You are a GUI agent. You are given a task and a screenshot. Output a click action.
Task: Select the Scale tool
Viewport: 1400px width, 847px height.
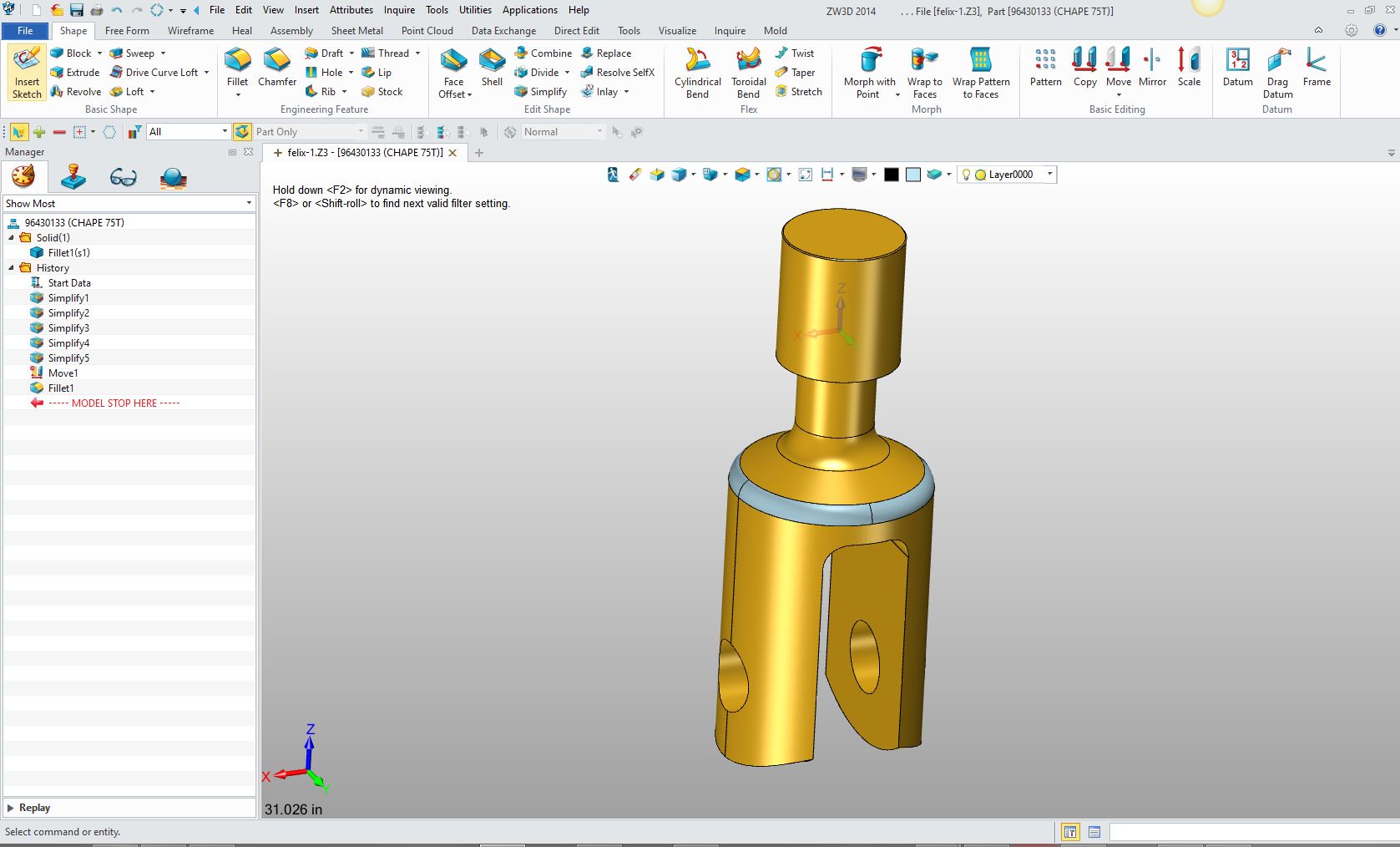pyautogui.click(x=1189, y=67)
